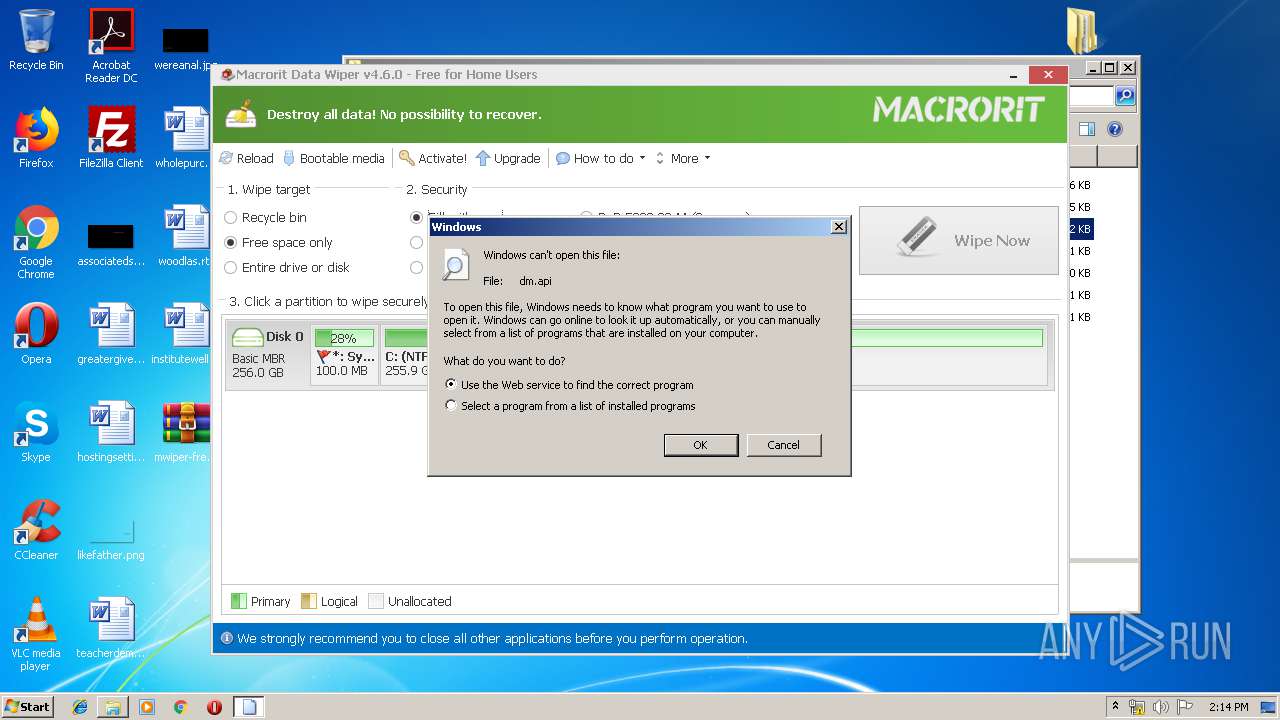
Task: Click the Upgrade arrow icon
Action: (483, 158)
